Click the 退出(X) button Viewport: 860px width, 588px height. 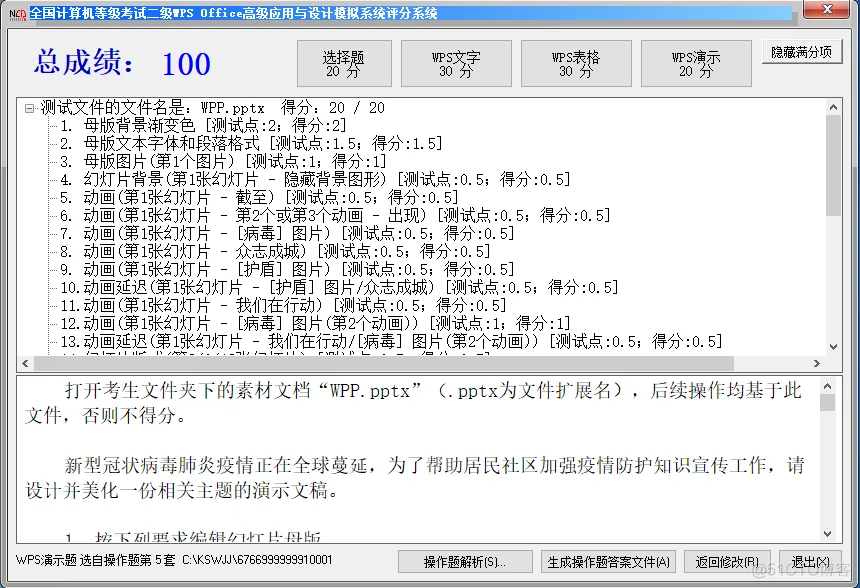click(x=810, y=562)
